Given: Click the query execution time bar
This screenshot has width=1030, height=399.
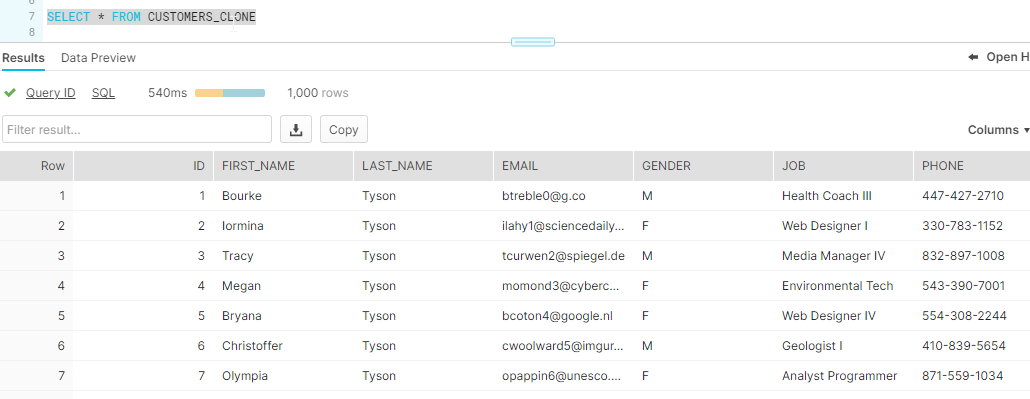Looking at the screenshot, I should click(230, 93).
